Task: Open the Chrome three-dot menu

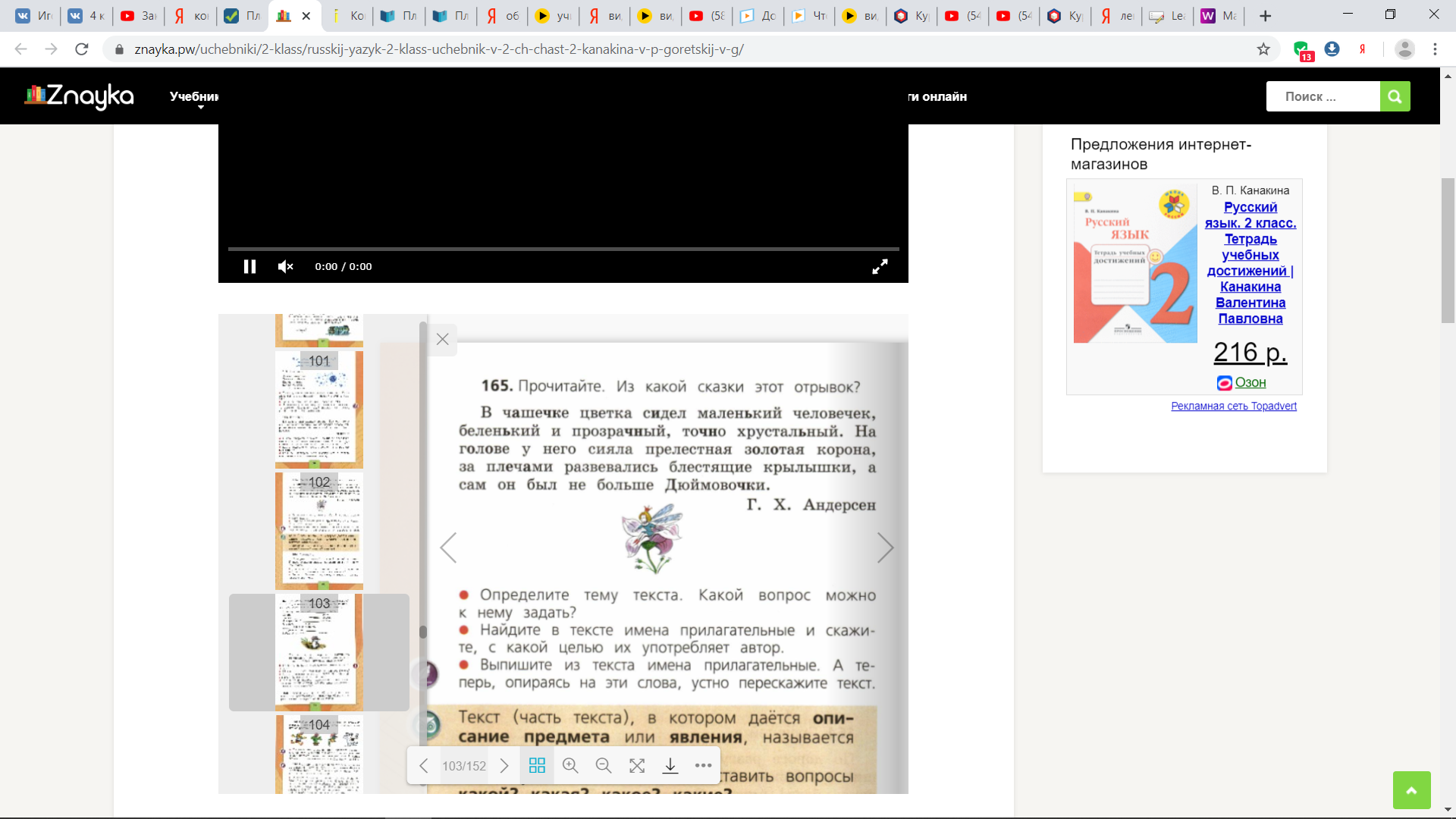Action: point(1435,49)
